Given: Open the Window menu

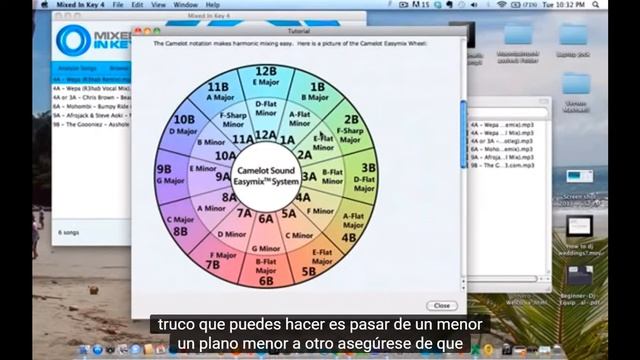Looking at the screenshot, I should tap(185, 5).
